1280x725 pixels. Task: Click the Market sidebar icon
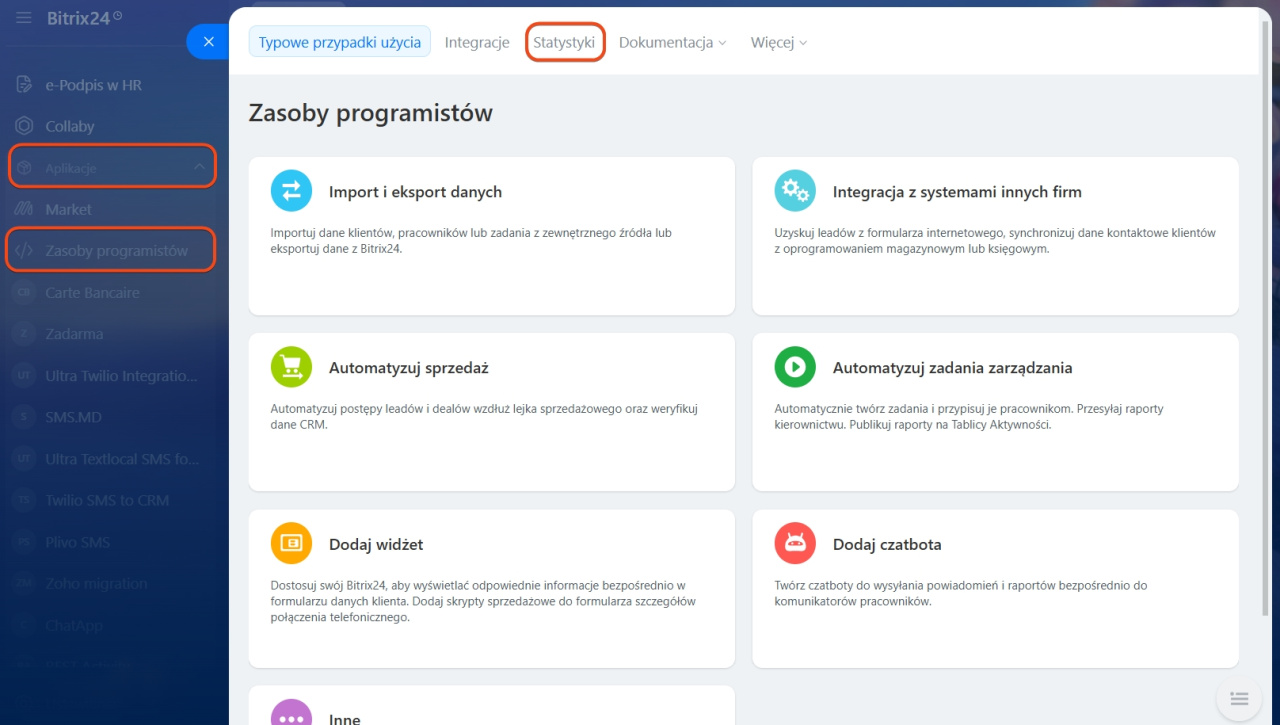tap(25, 209)
